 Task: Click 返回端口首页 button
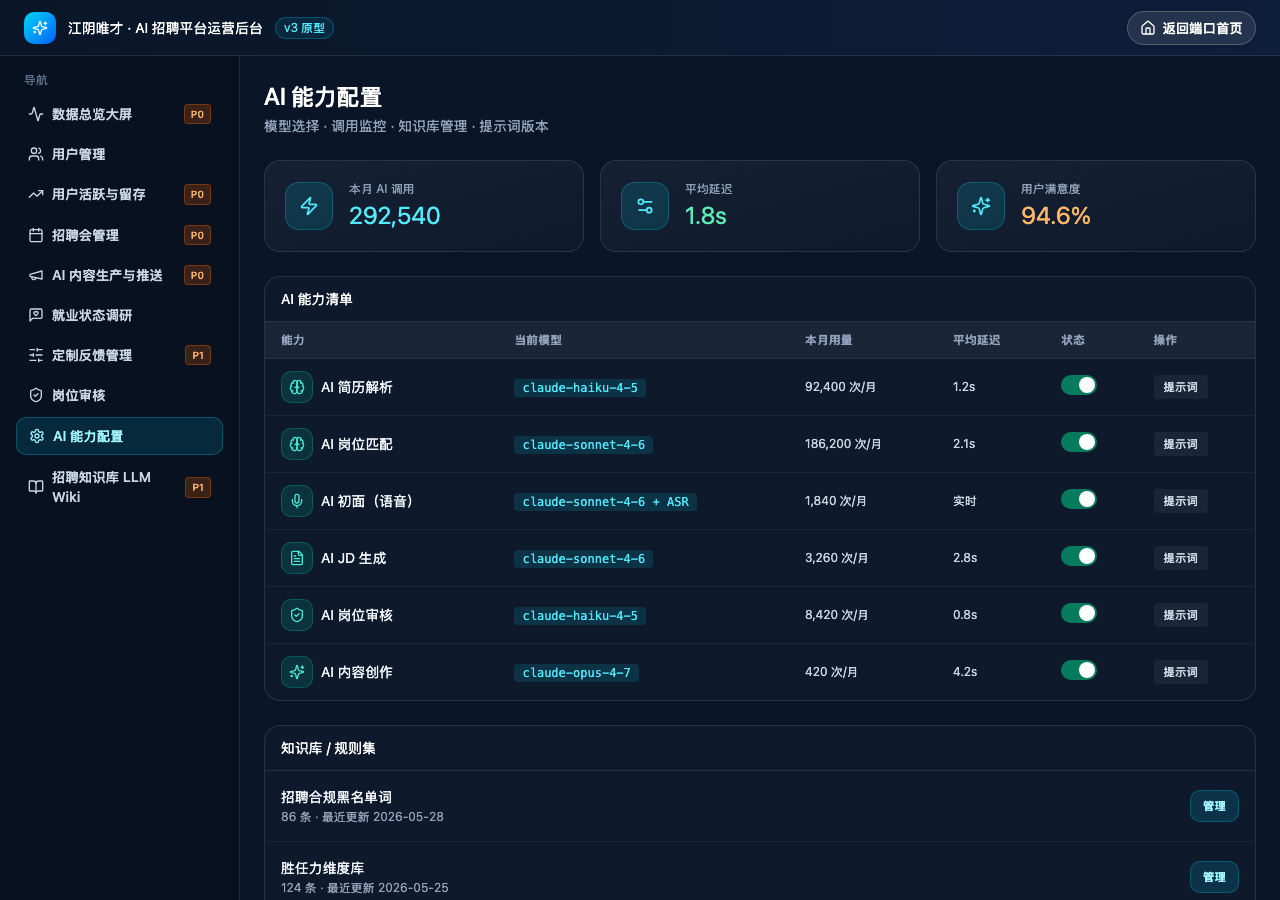(1191, 28)
